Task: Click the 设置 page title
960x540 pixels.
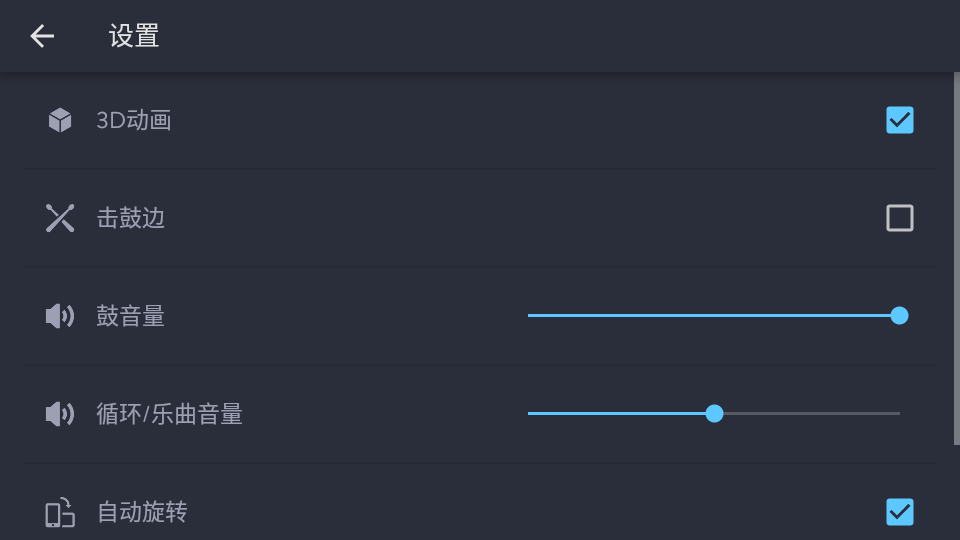Action: 134,36
